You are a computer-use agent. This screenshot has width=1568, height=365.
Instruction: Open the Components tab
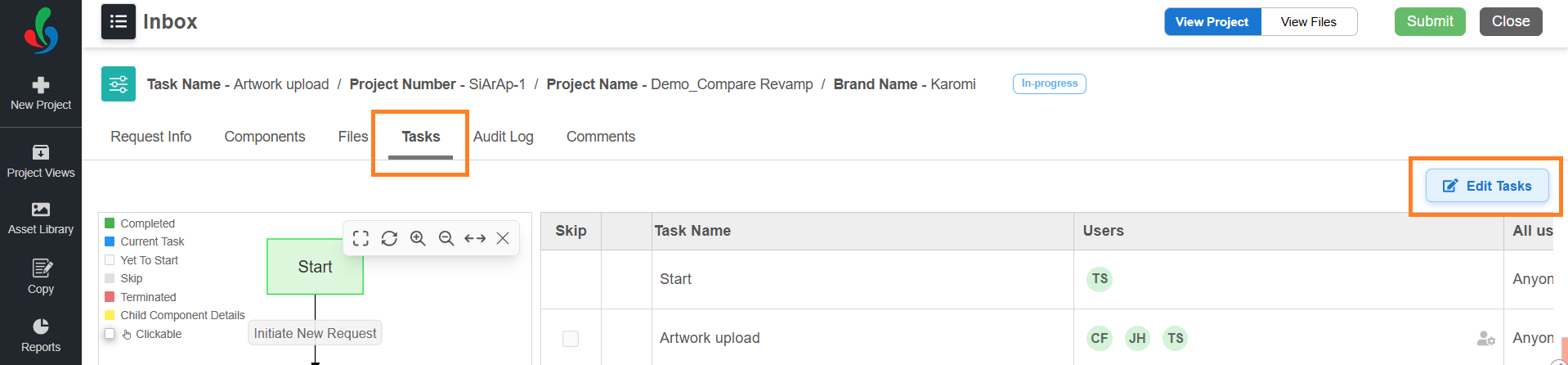265,137
